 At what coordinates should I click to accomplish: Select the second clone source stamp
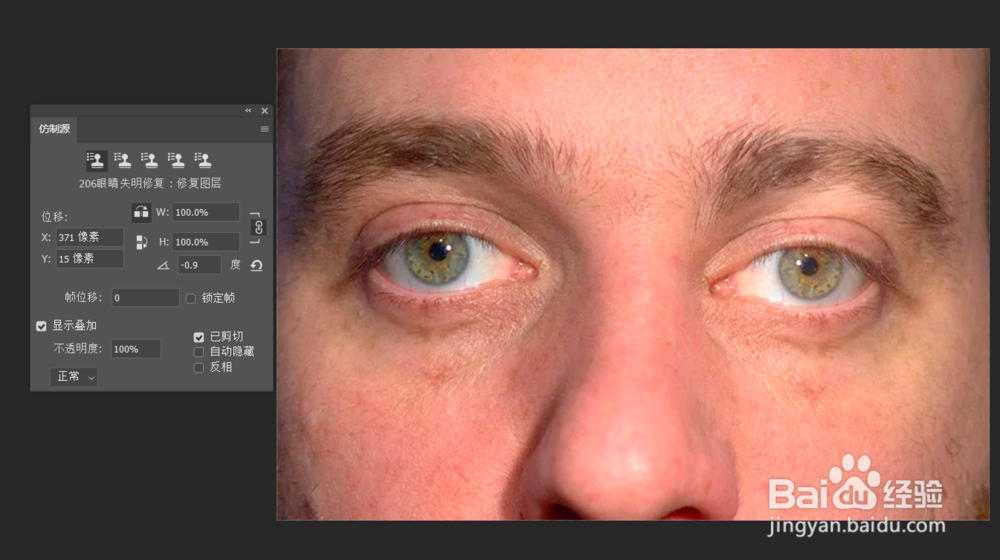122,160
